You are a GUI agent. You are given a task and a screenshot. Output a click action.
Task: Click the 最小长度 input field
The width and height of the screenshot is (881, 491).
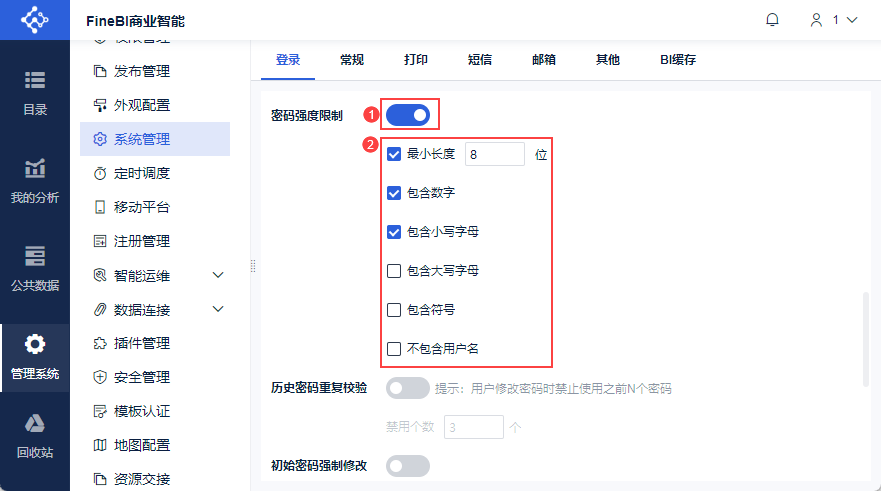[495, 154]
